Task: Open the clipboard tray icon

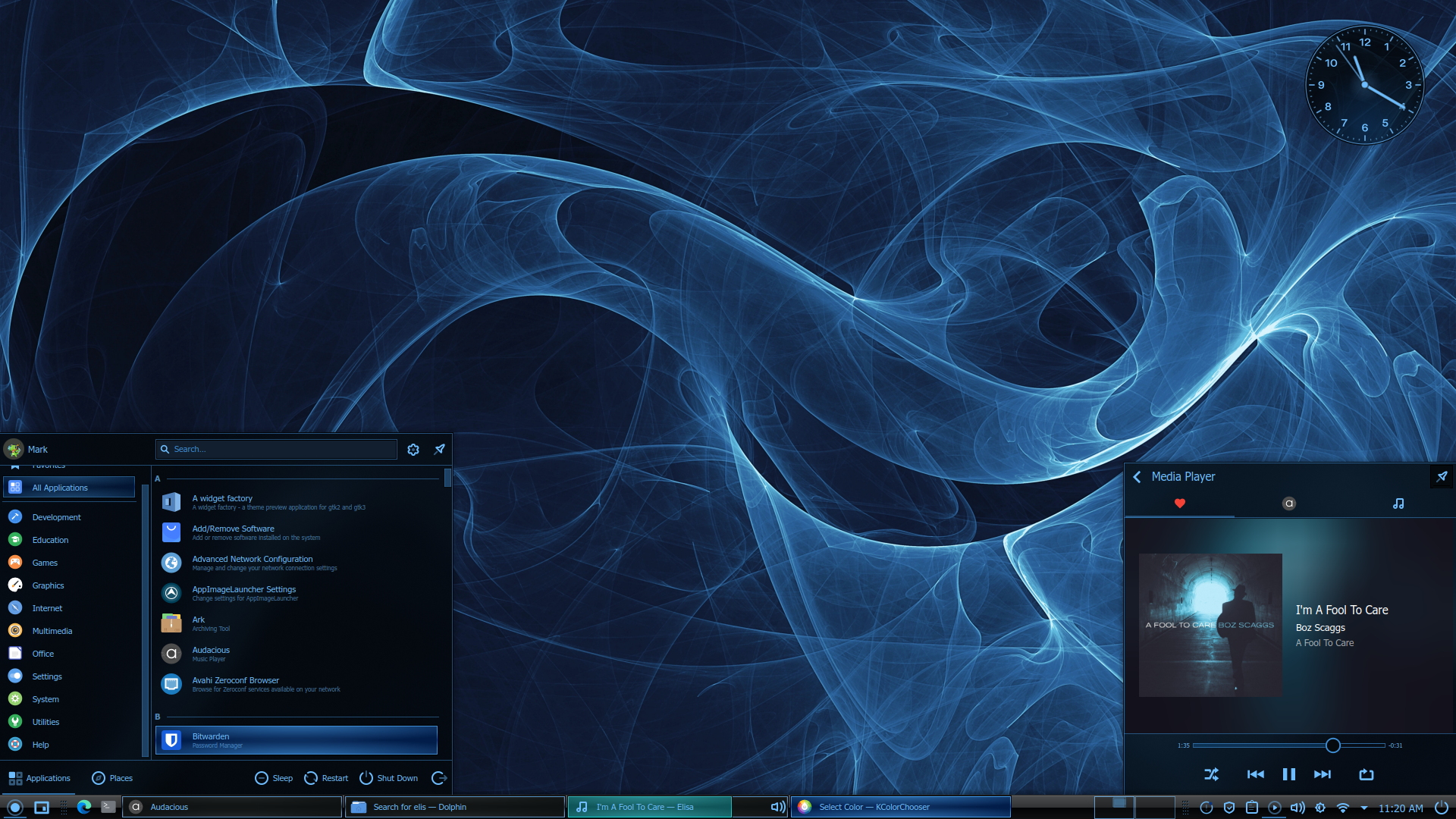Action: [1252, 808]
